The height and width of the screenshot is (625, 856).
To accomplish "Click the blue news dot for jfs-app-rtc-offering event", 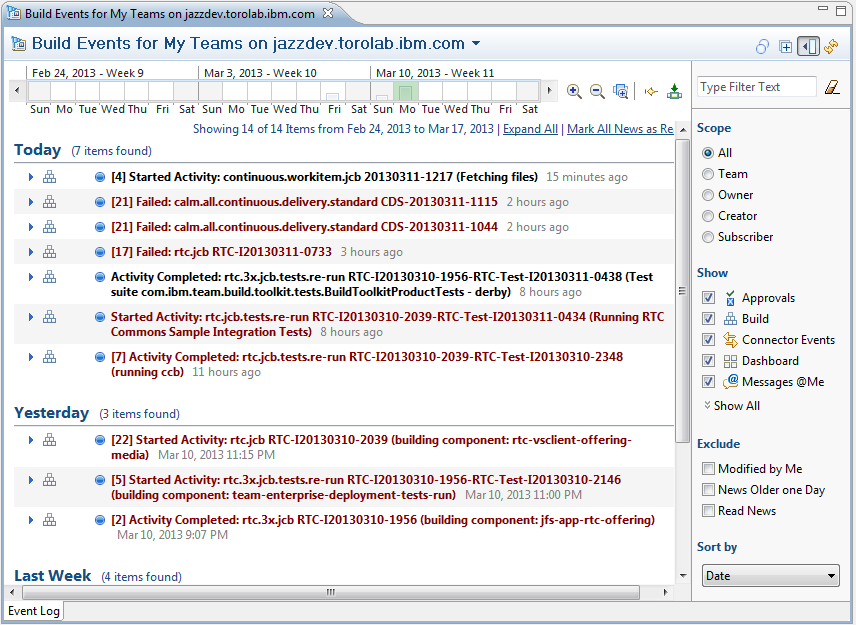I will pos(100,520).
